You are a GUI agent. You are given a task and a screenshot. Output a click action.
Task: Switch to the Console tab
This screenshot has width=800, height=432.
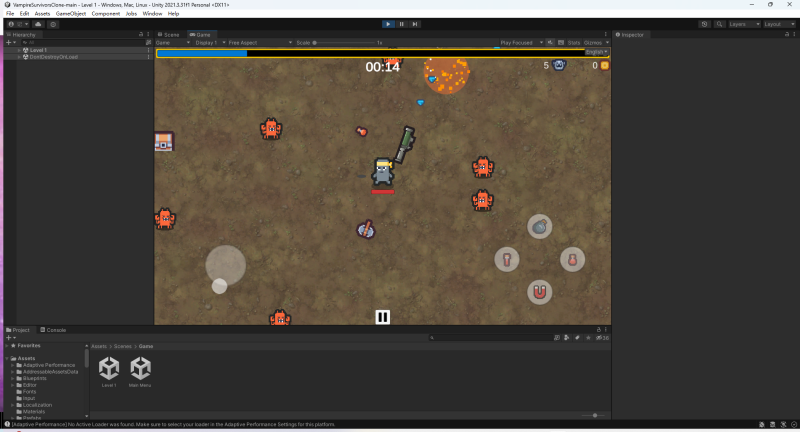pyautogui.click(x=56, y=329)
